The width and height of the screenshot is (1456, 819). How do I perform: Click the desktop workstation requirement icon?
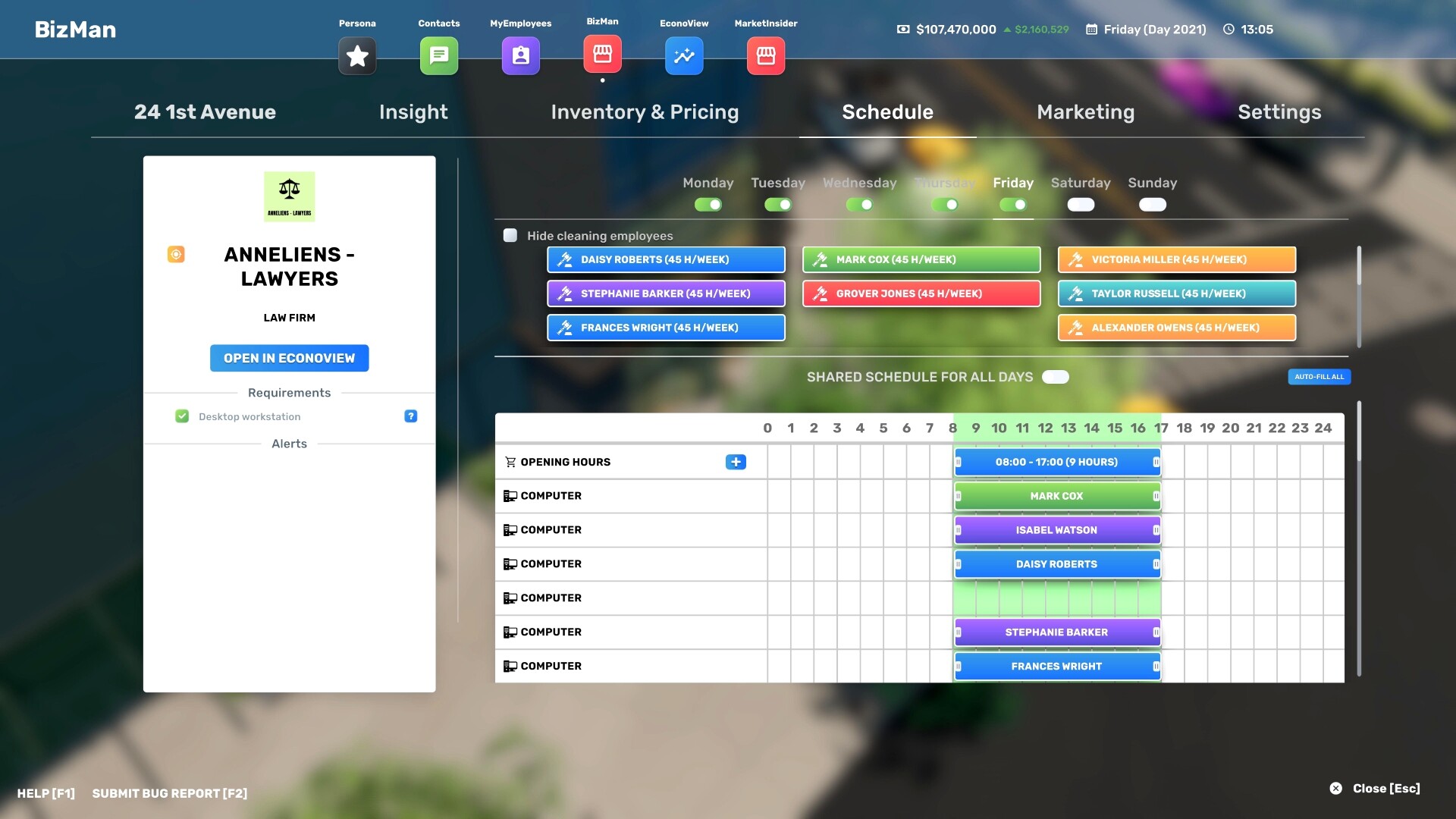pos(181,417)
